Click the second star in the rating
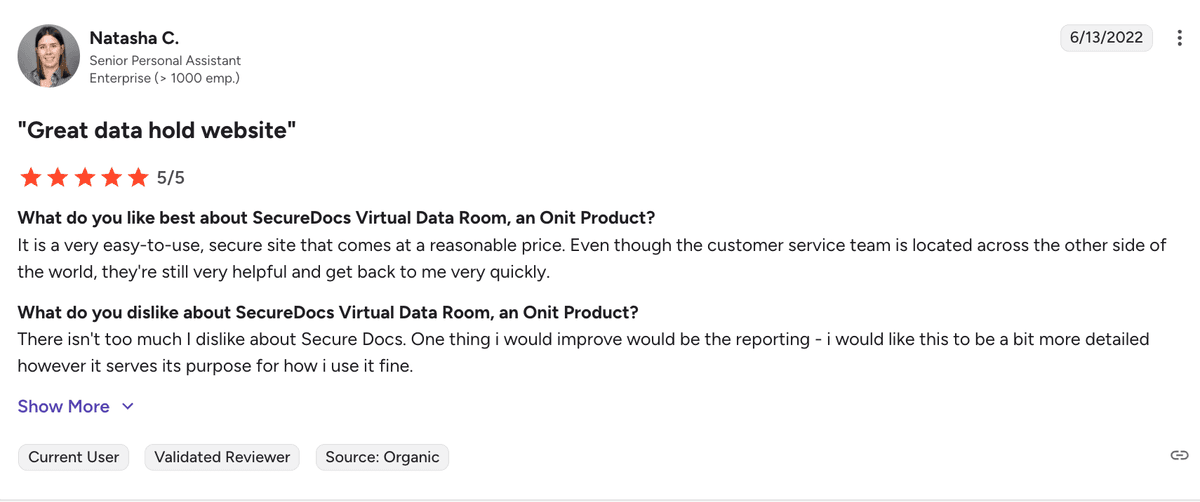This screenshot has width=1200, height=502. point(58,178)
